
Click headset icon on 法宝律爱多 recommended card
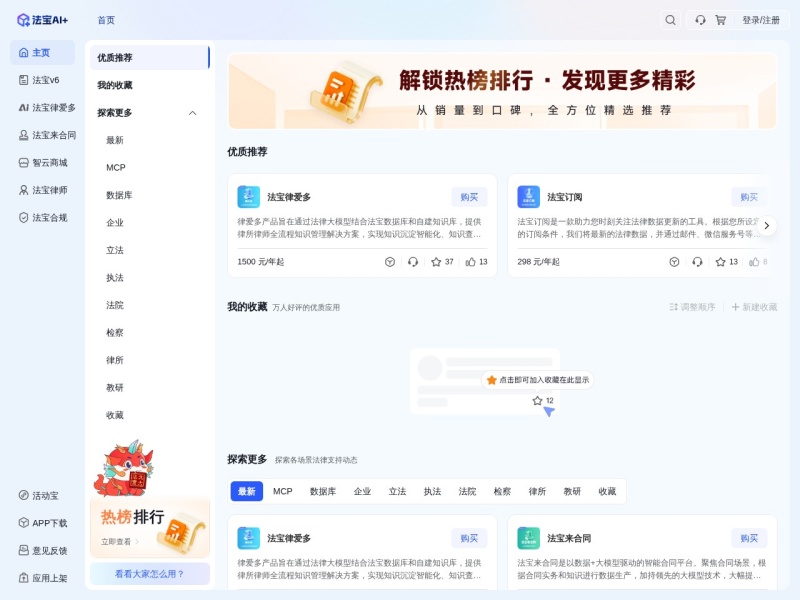pyautogui.click(x=413, y=262)
